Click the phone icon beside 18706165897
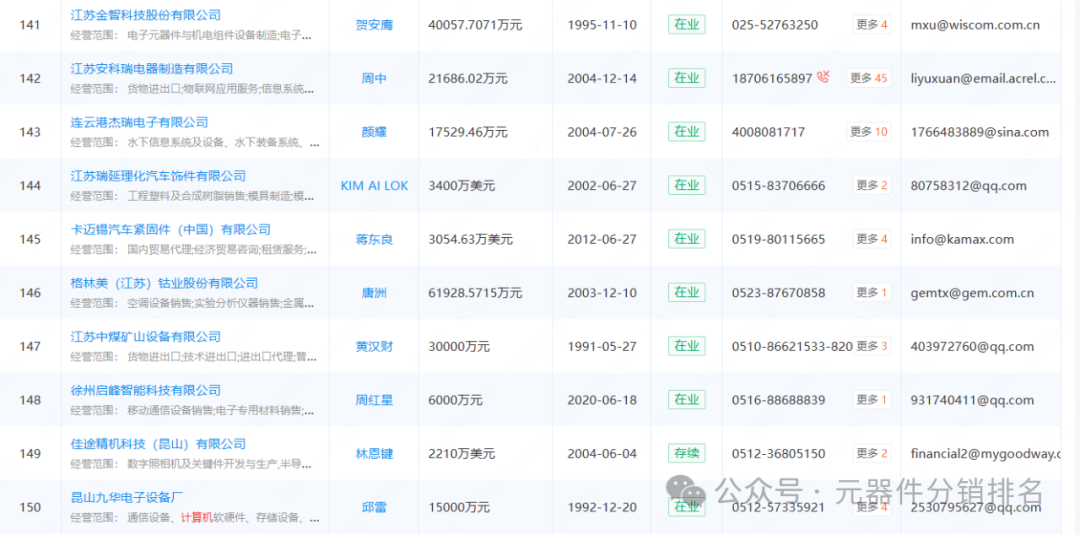The image size is (1080, 535). 823,78
